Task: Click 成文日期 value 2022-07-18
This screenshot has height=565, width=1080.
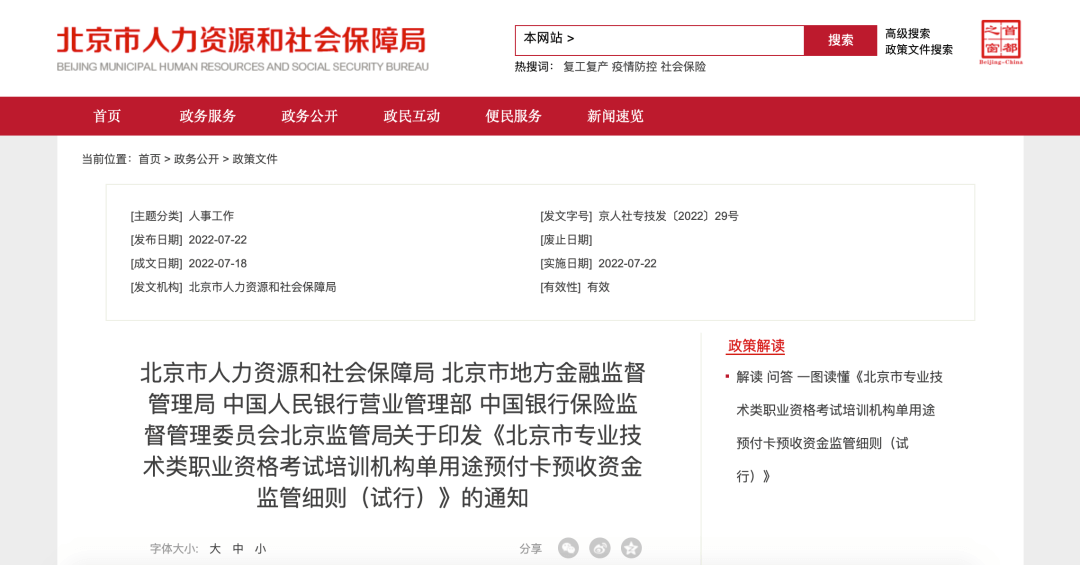Action: pyautogui.click(x=218, y=263)
